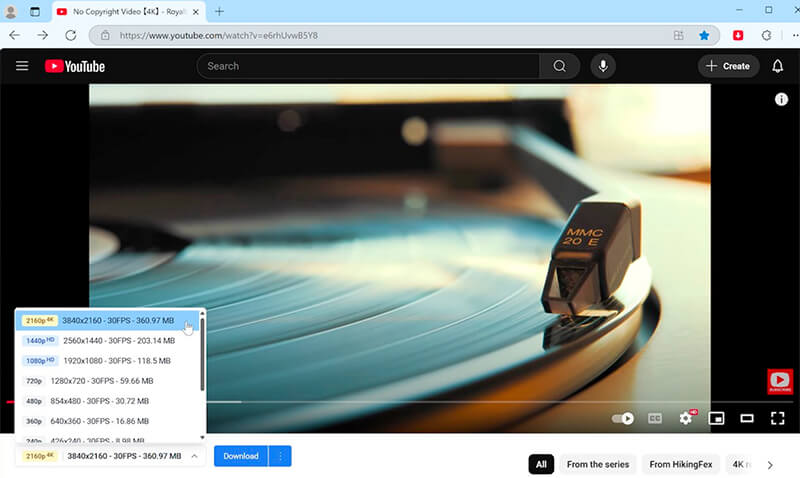Click the browser address bar URL

219,35
